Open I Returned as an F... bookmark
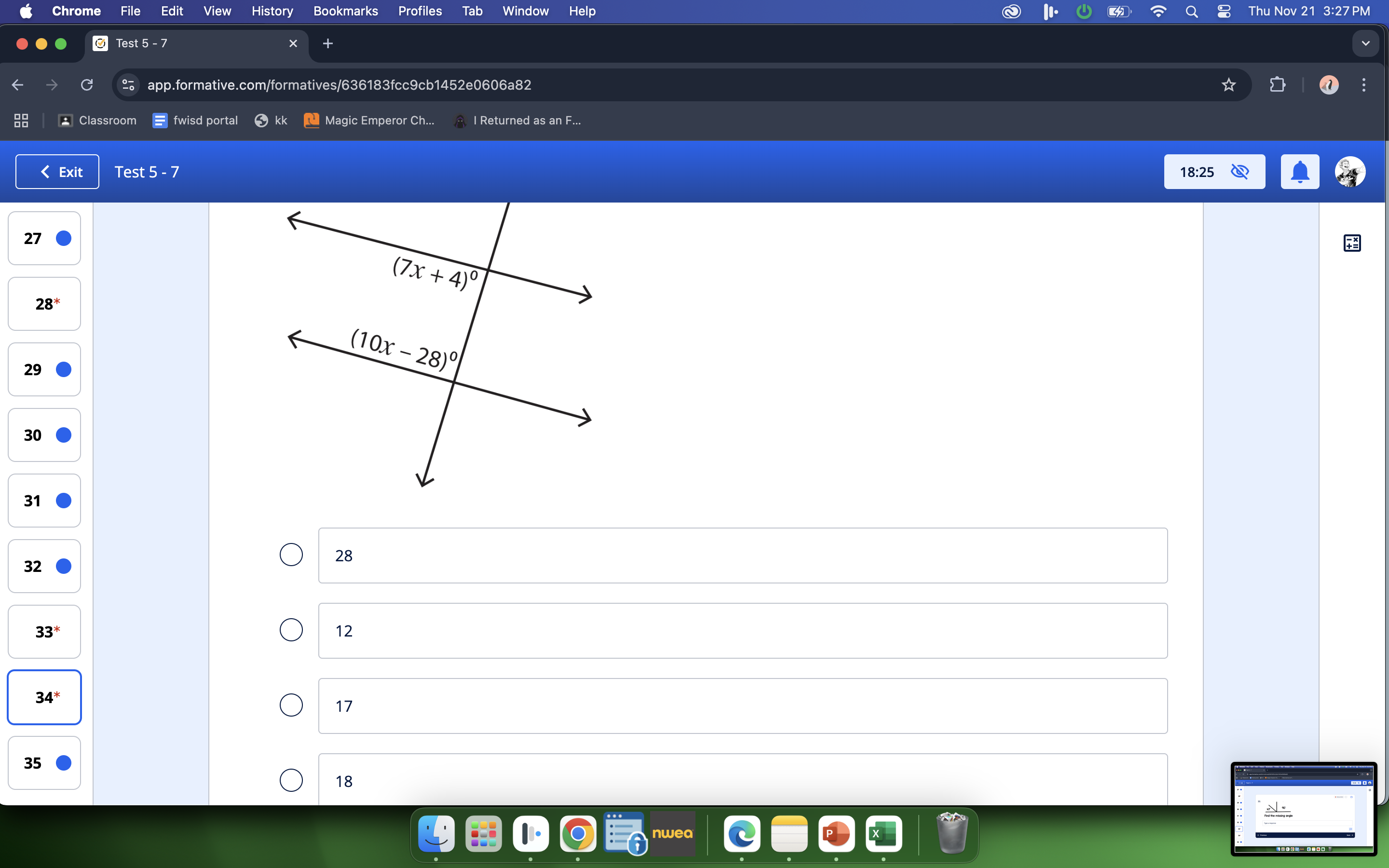This screenshot has height=868, width=1389. [517, 121]
